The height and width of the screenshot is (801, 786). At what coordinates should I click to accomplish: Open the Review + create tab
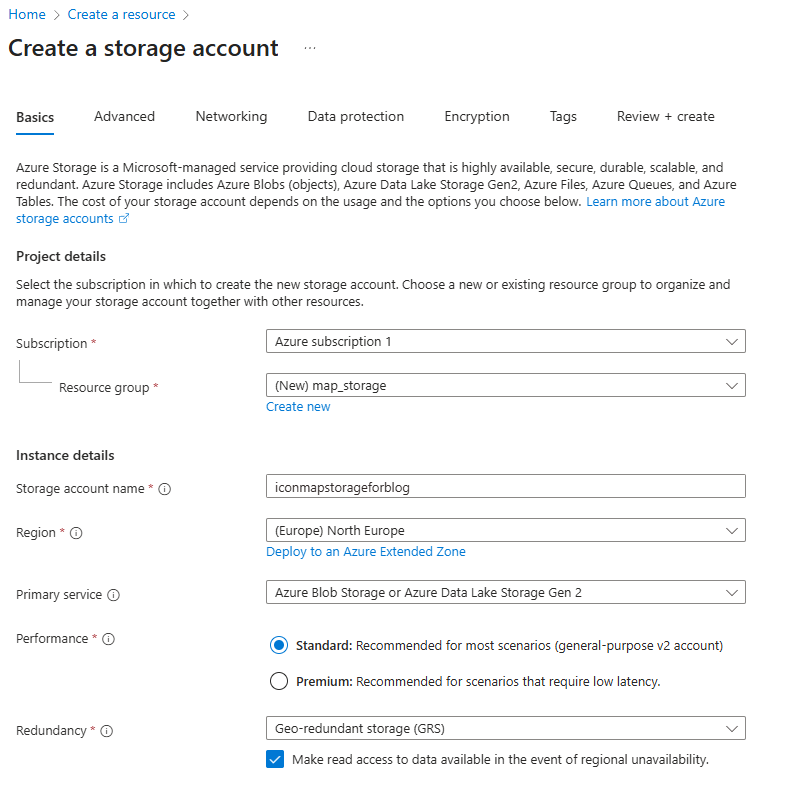click(x=665, y=117)
